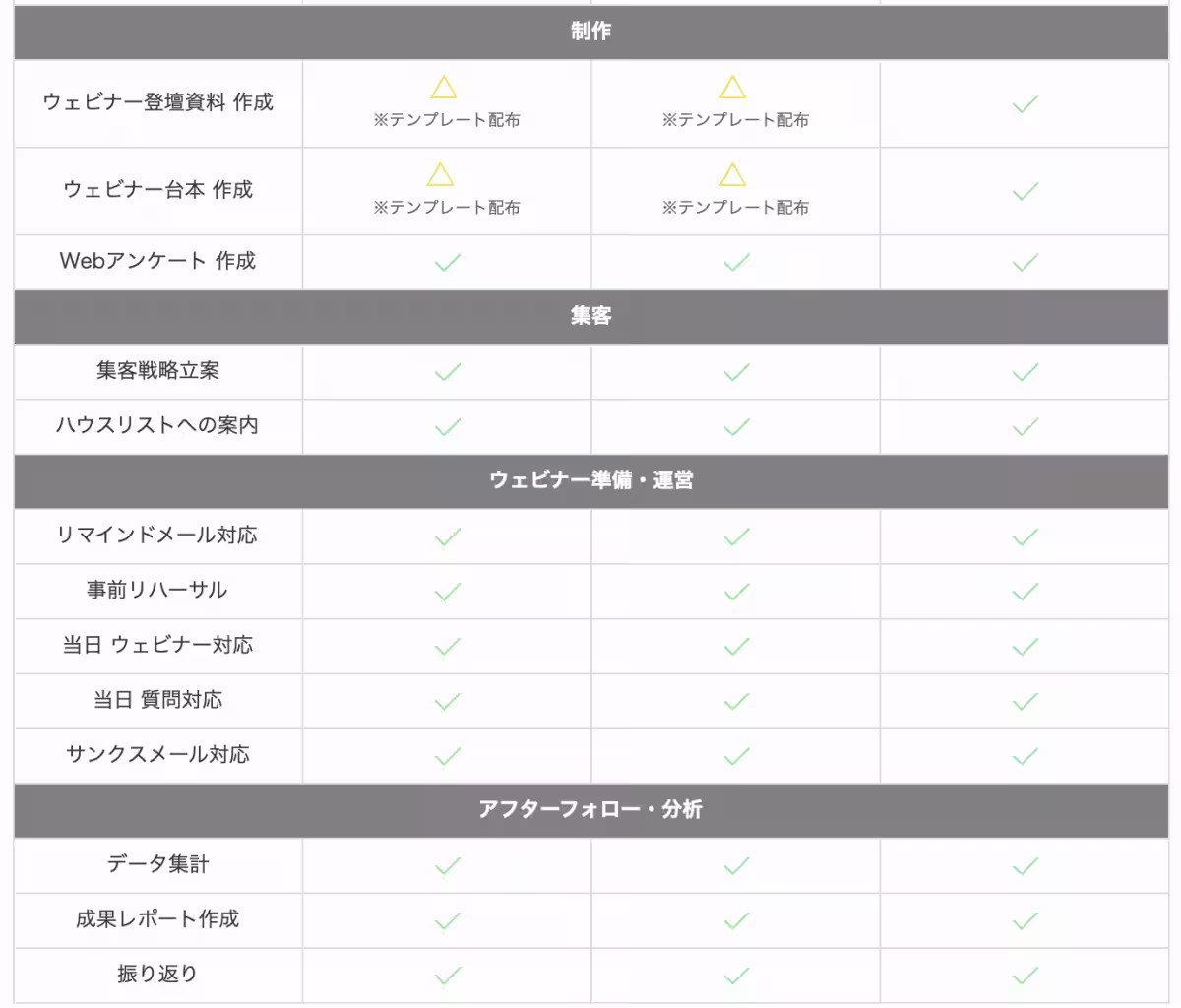The image size is (1181, 1008).
Task: Select the ウェビナー準備・運営 section header
Action: 590,480
